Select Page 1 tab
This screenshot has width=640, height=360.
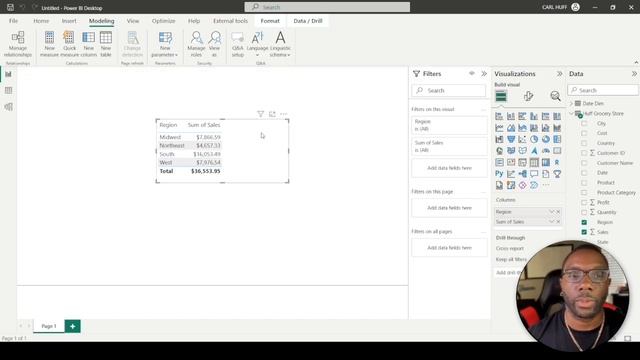(x=49, y=326)
